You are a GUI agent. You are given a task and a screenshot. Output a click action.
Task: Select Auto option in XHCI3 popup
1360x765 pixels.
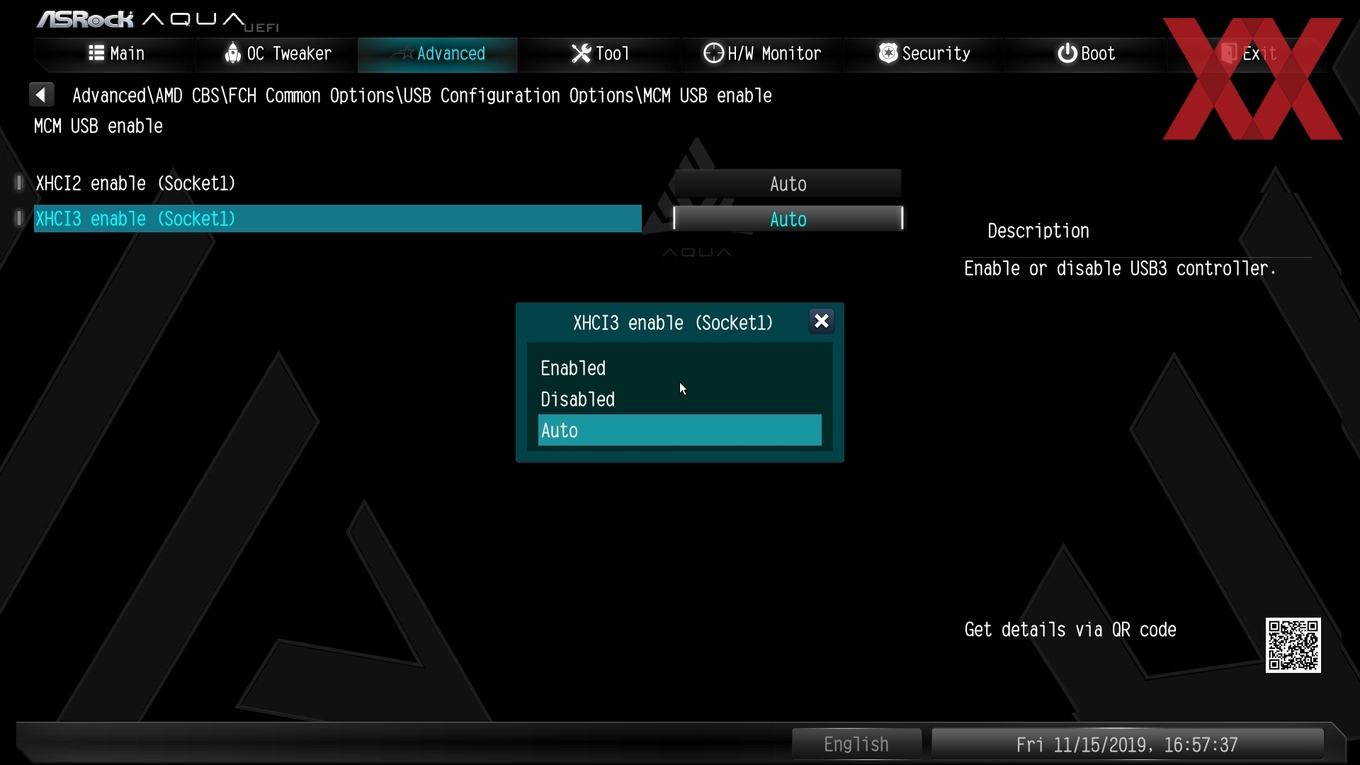coord(680,430)
